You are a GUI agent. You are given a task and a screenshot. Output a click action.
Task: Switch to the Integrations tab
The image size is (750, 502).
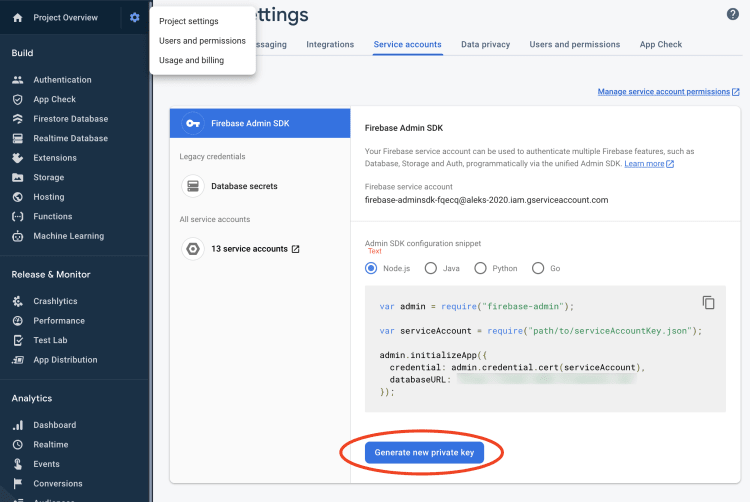(x=330, y=44)
